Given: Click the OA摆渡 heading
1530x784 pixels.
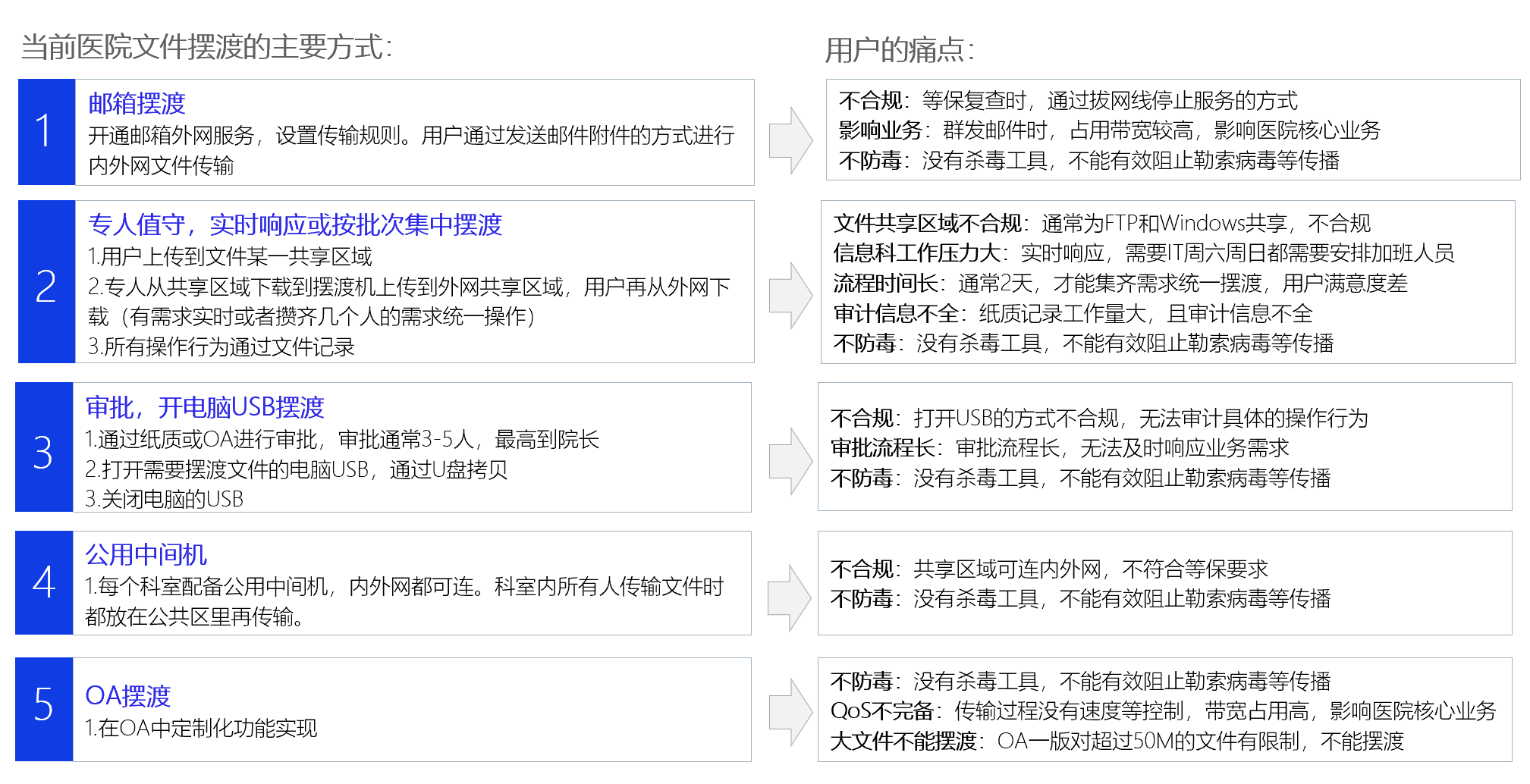Looking at the screenshot, I should pos(128,695).
